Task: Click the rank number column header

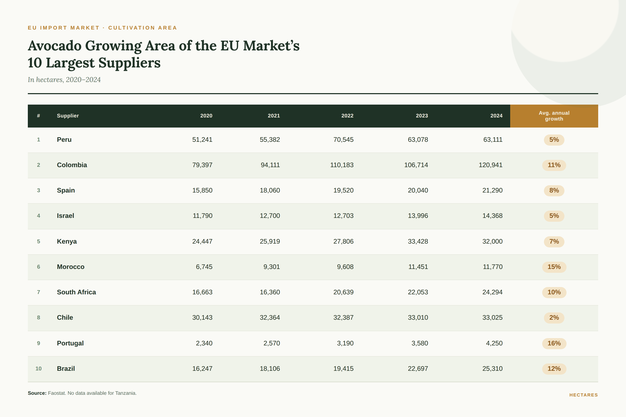Action: (x=38, y=116)
